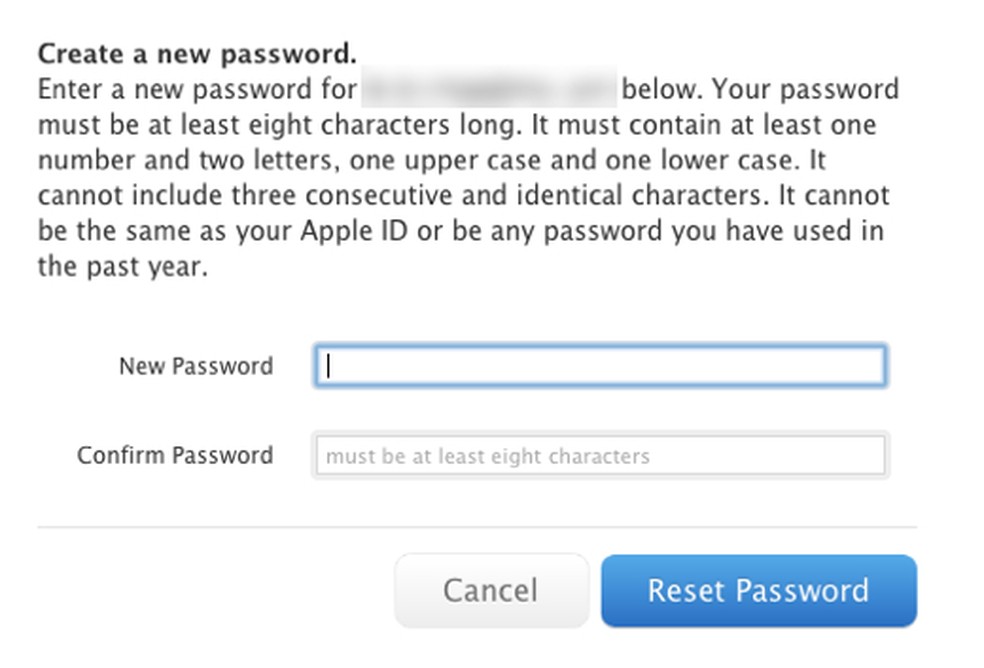
Task: Focus the Confirm Password text box
Action: click(x=600, y=456)
